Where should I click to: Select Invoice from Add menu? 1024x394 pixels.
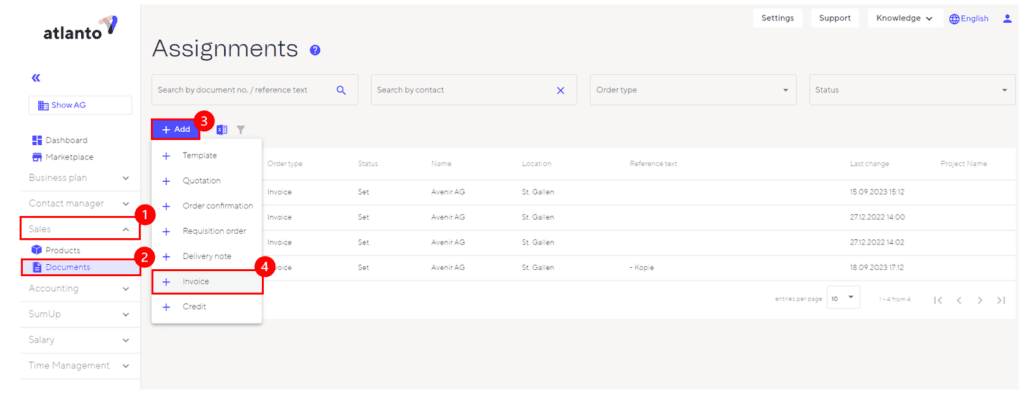coord(207,282)
